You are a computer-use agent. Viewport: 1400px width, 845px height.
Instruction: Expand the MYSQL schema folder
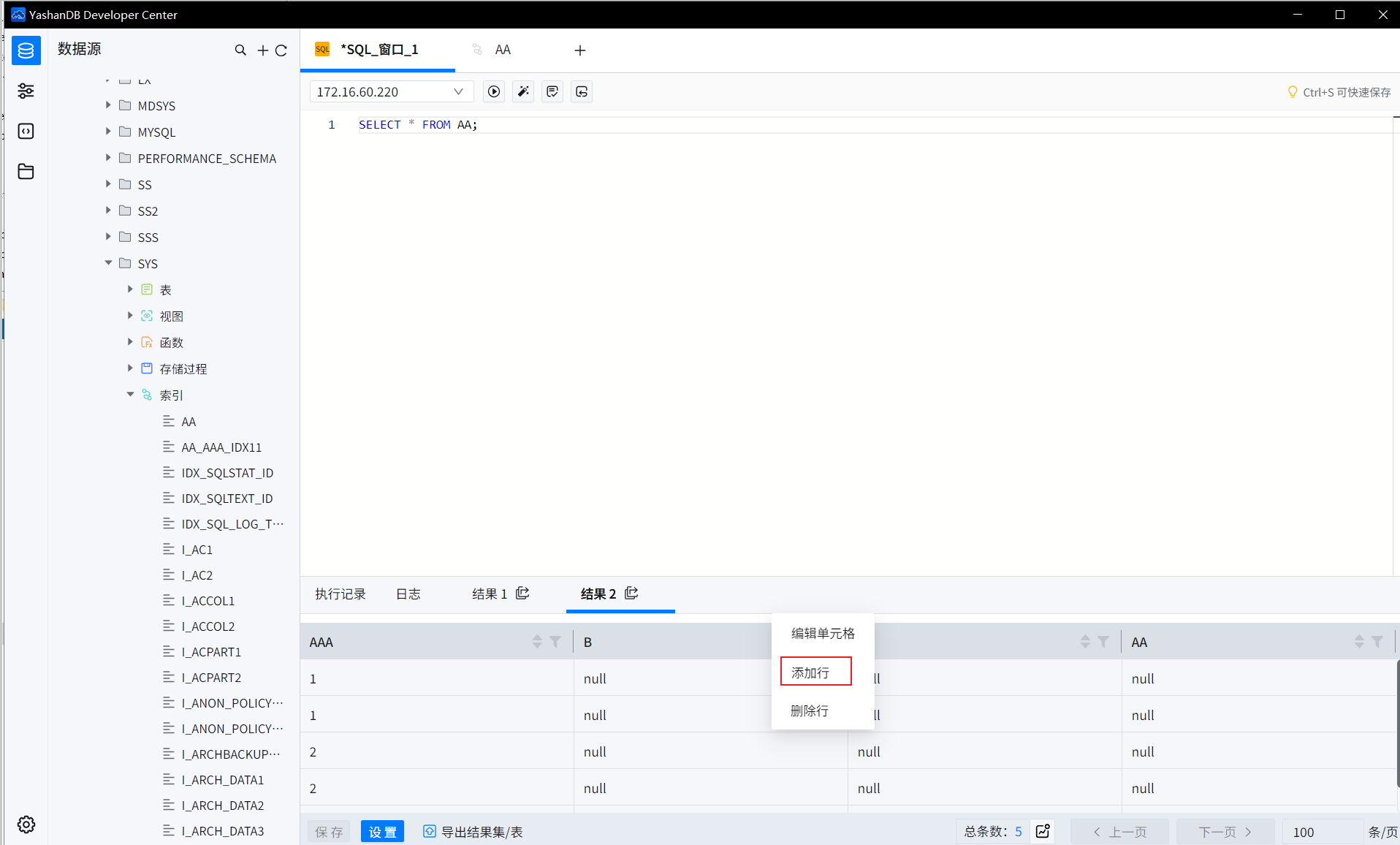pos(108,132)
